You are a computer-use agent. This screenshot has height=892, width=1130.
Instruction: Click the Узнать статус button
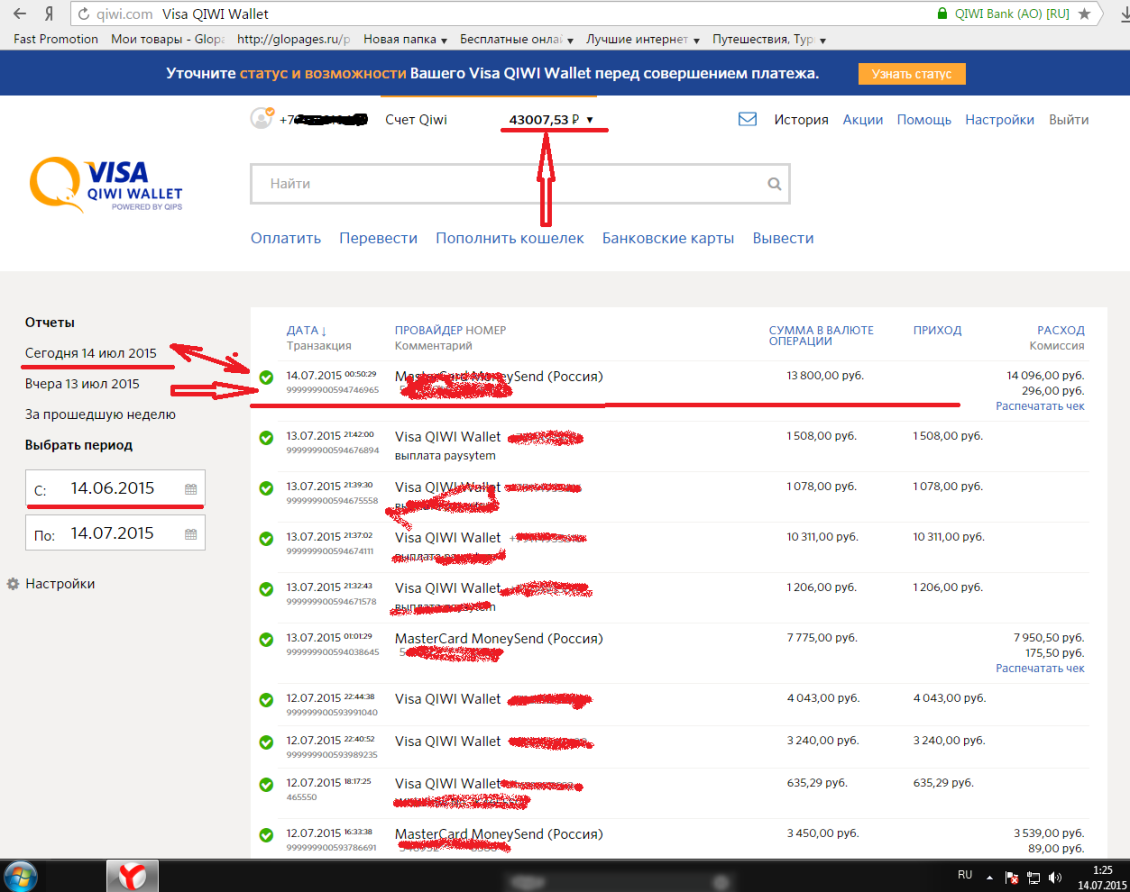(x=912, y=73)
